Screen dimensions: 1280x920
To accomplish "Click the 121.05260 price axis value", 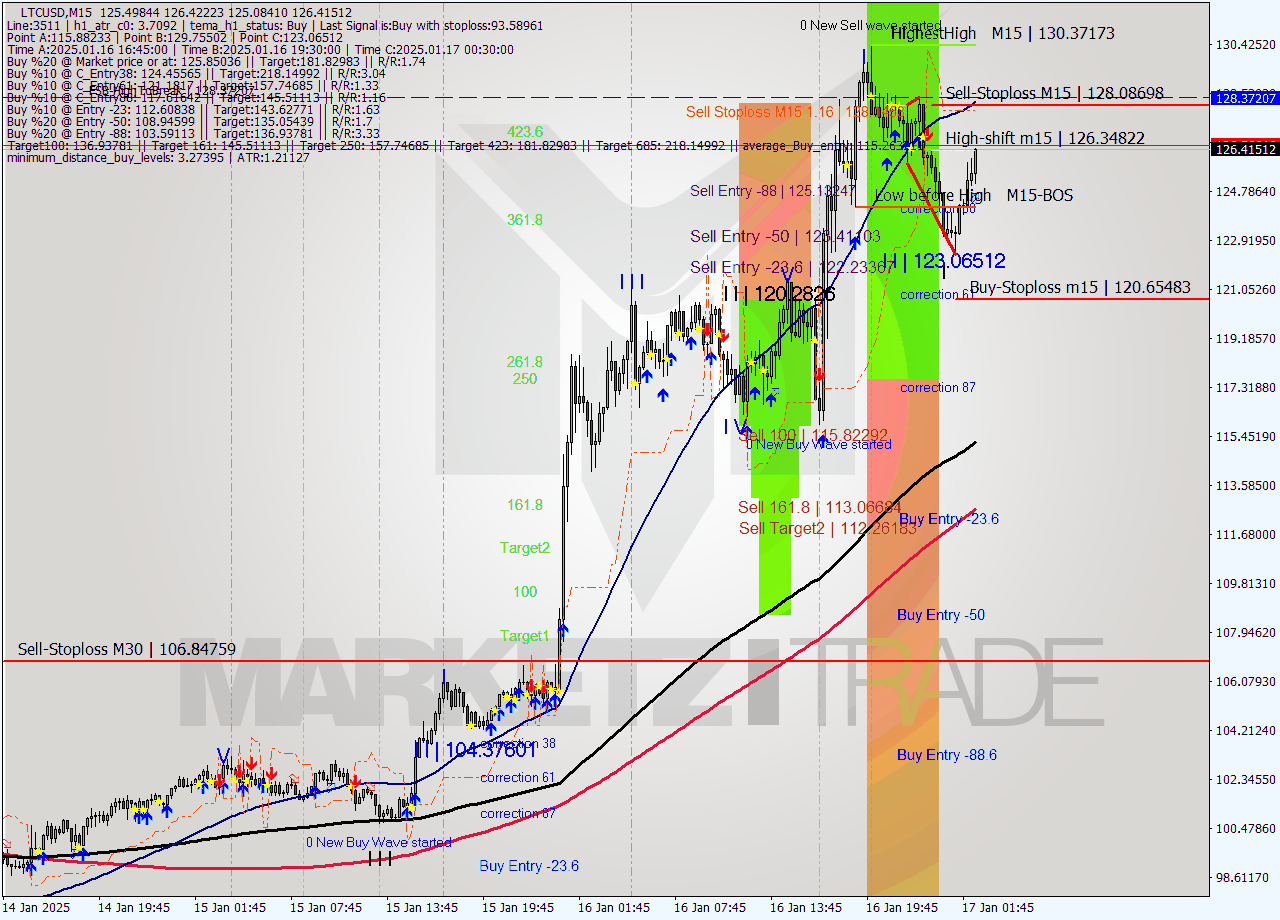I will coord(1245,290).
